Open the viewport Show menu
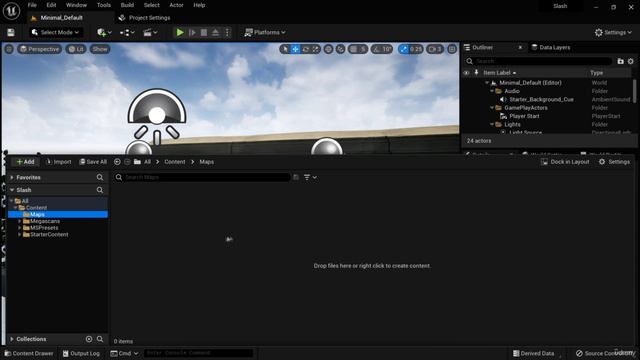Image resolution: width=640 pixels, height=360 pixels. click(100, 49)
